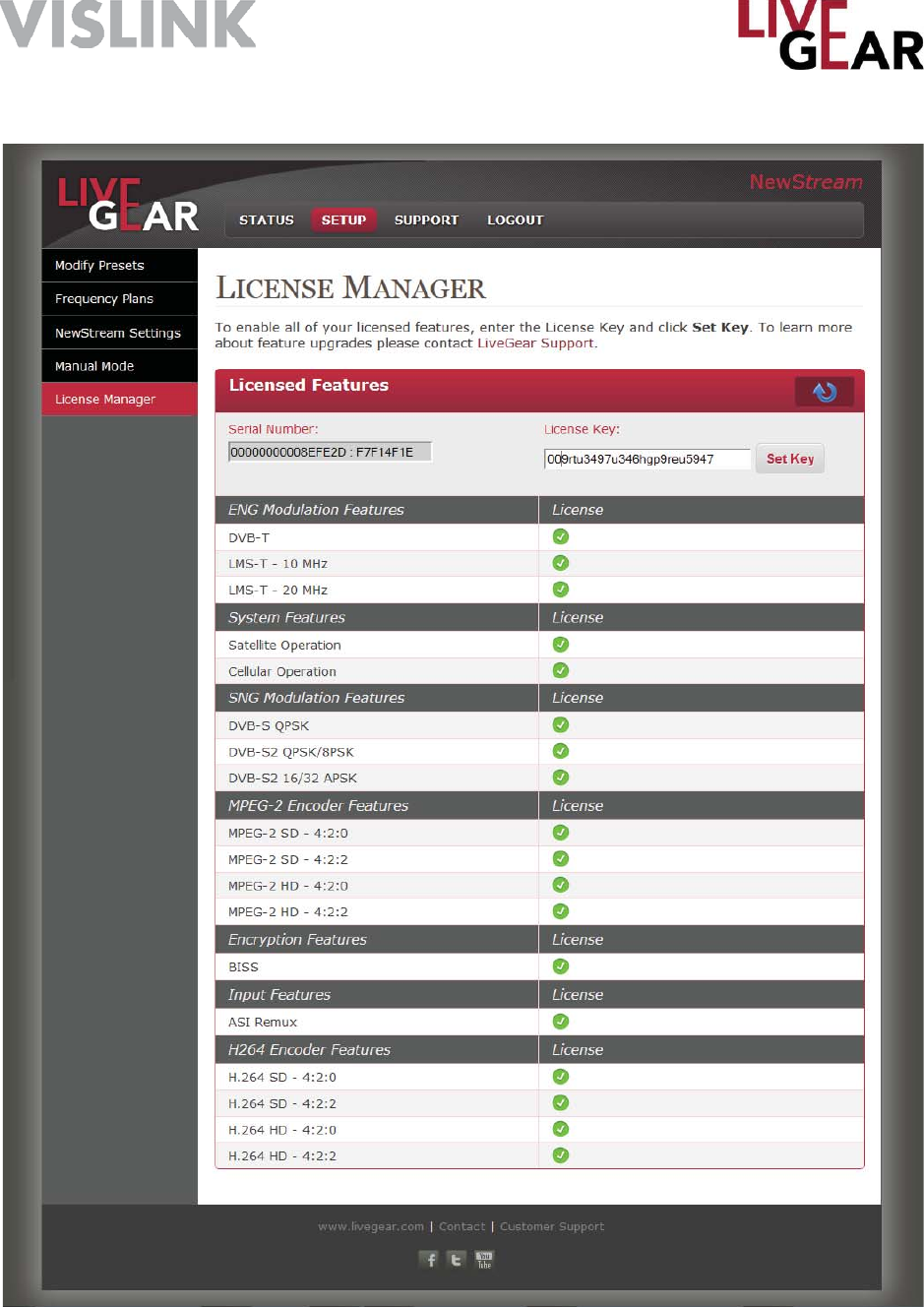The width and height of the screenshot is (924, 1307).
Task: Click MPEG-2 HD - 4:2:0 license checkmark
Action: coord(561,885)
